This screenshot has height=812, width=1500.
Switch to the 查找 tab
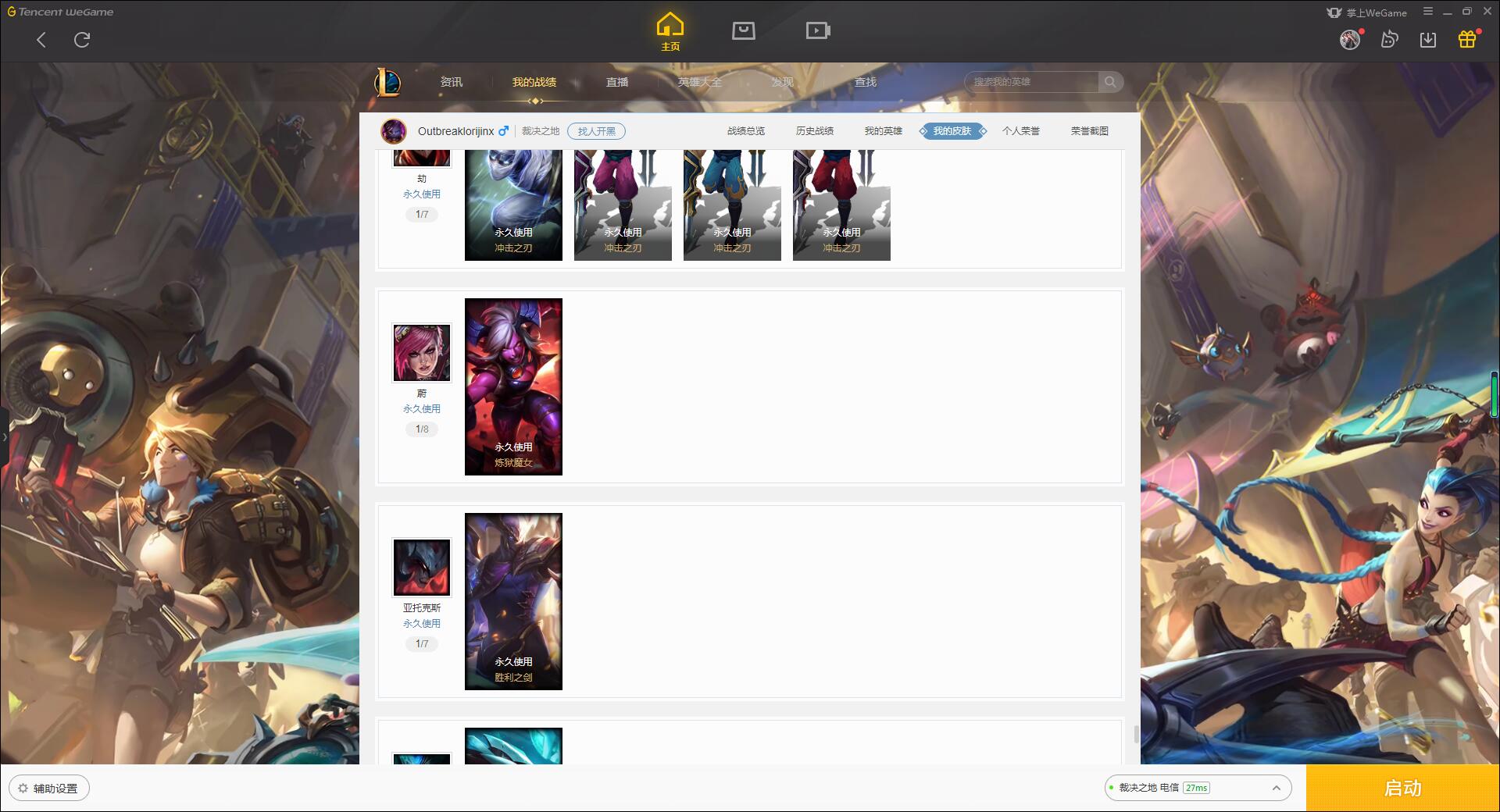point(865,82)
